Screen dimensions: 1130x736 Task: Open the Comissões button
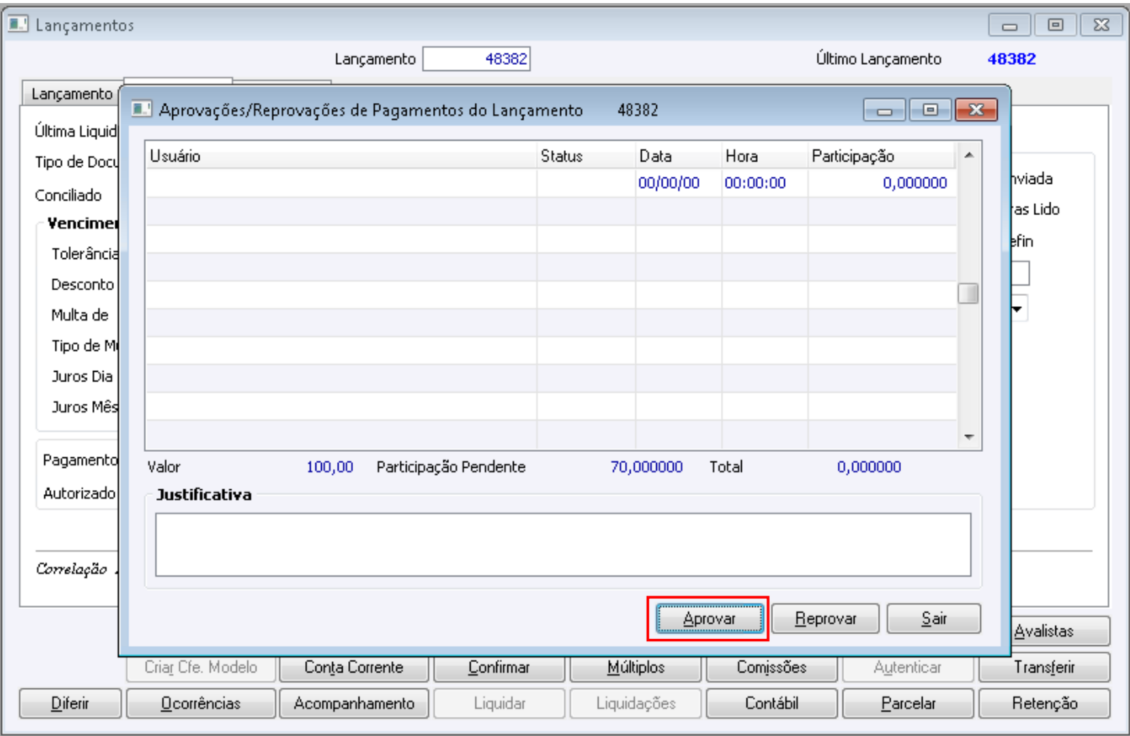pyautogui.click(x=771, y=668)
